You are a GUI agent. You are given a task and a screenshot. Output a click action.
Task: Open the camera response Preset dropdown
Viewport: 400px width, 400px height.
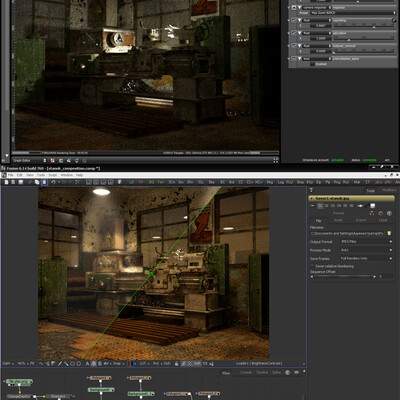(353, 13)
